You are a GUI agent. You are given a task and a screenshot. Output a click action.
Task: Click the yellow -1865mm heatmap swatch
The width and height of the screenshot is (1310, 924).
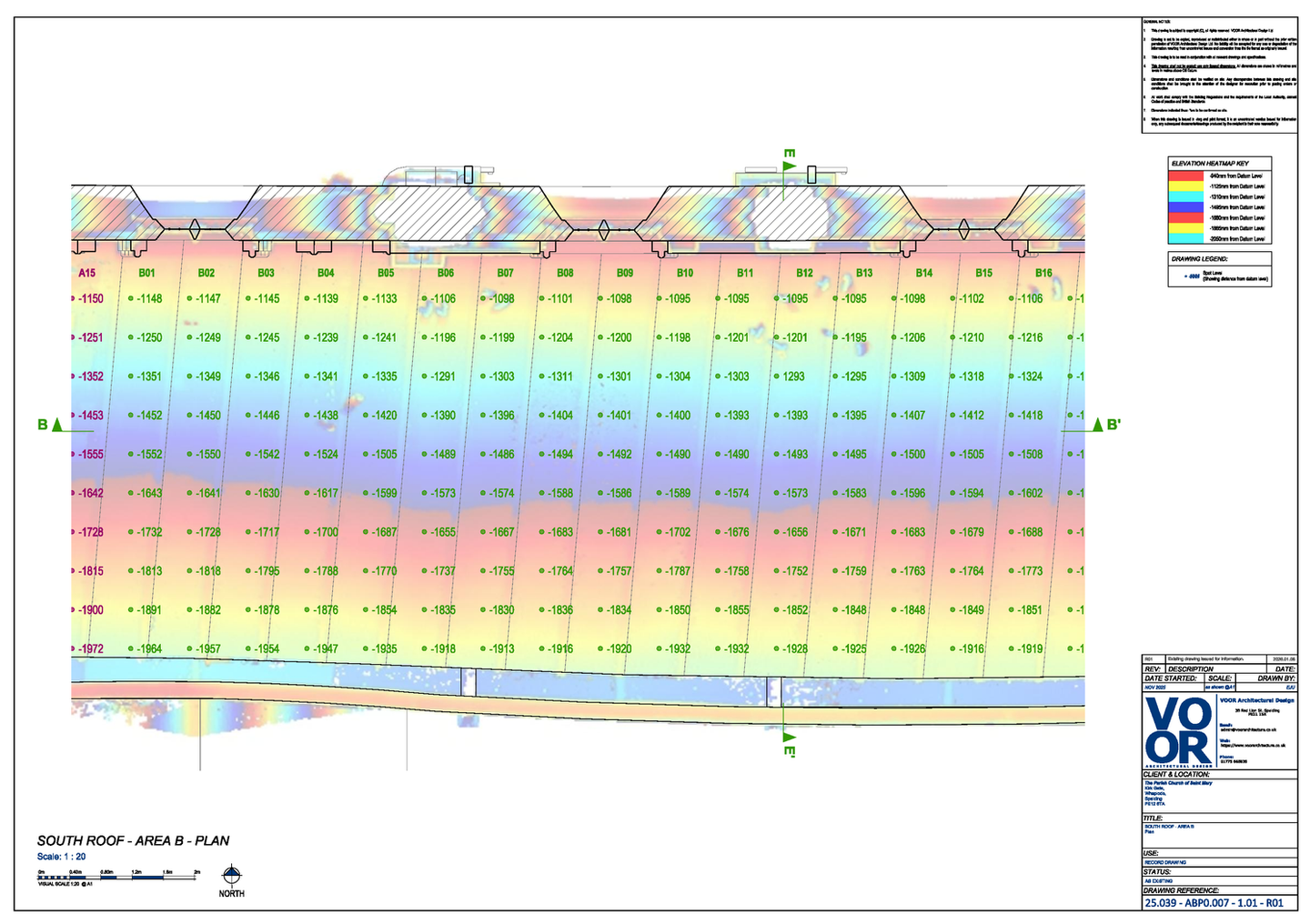[x=1187, y=228]
